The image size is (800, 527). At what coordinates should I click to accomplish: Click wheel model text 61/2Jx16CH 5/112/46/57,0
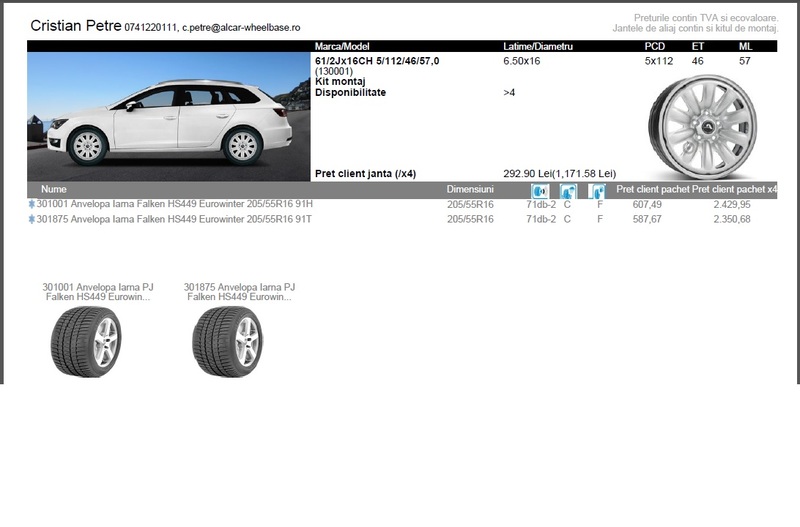377,61
